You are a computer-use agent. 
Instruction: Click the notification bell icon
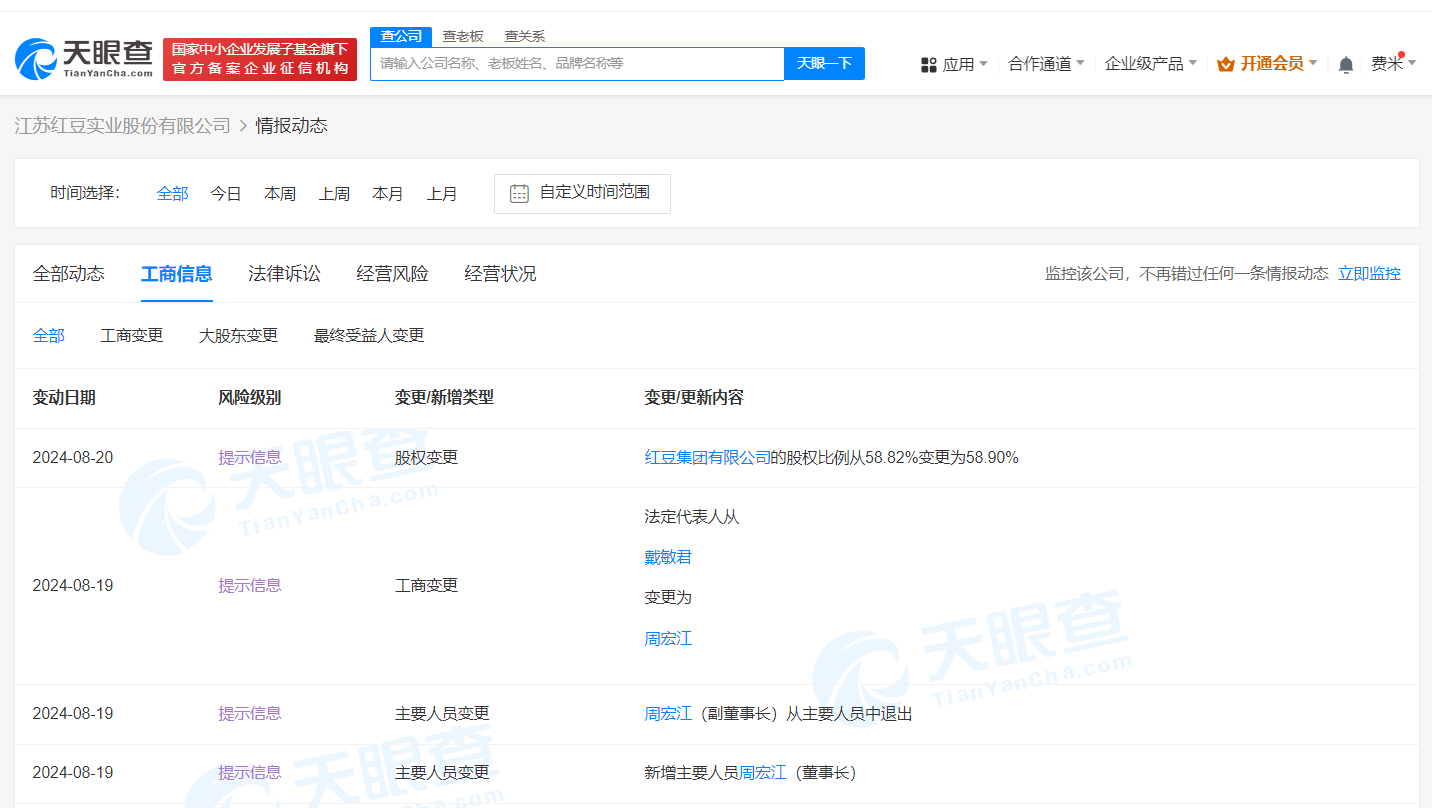coord(1345,63)
